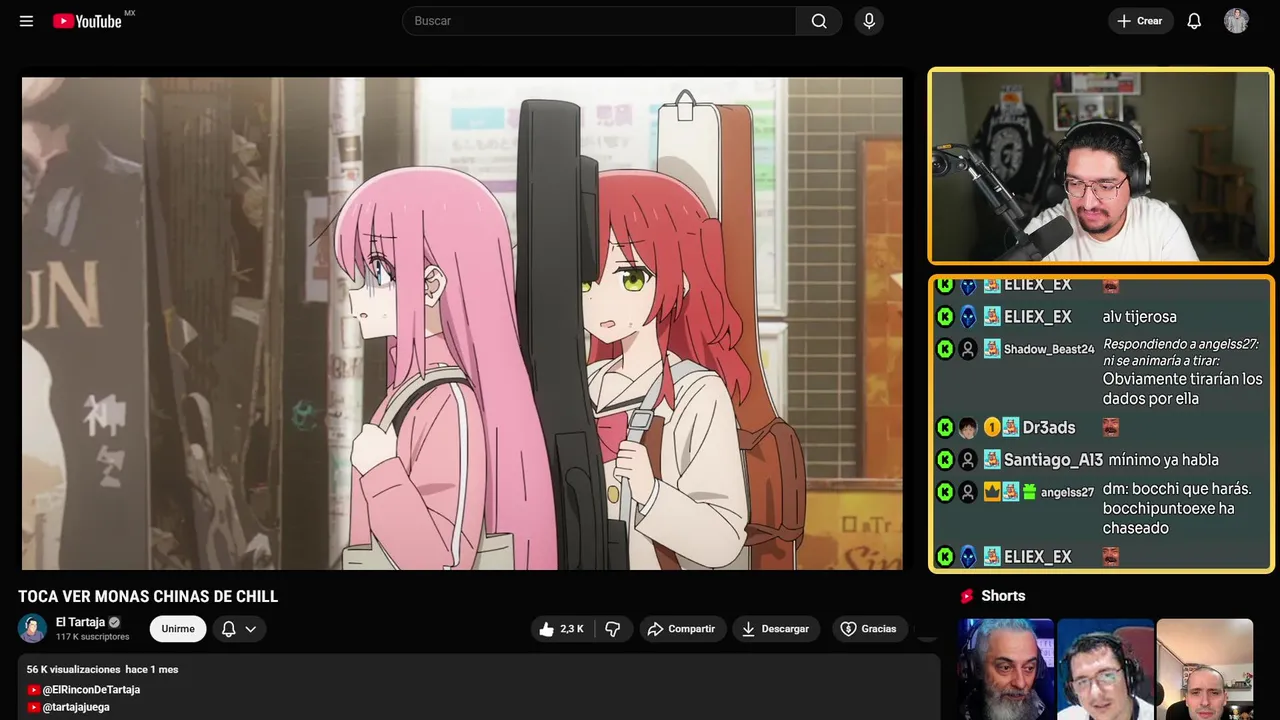Go to the YouTube home logo

(x=88, y=21)
